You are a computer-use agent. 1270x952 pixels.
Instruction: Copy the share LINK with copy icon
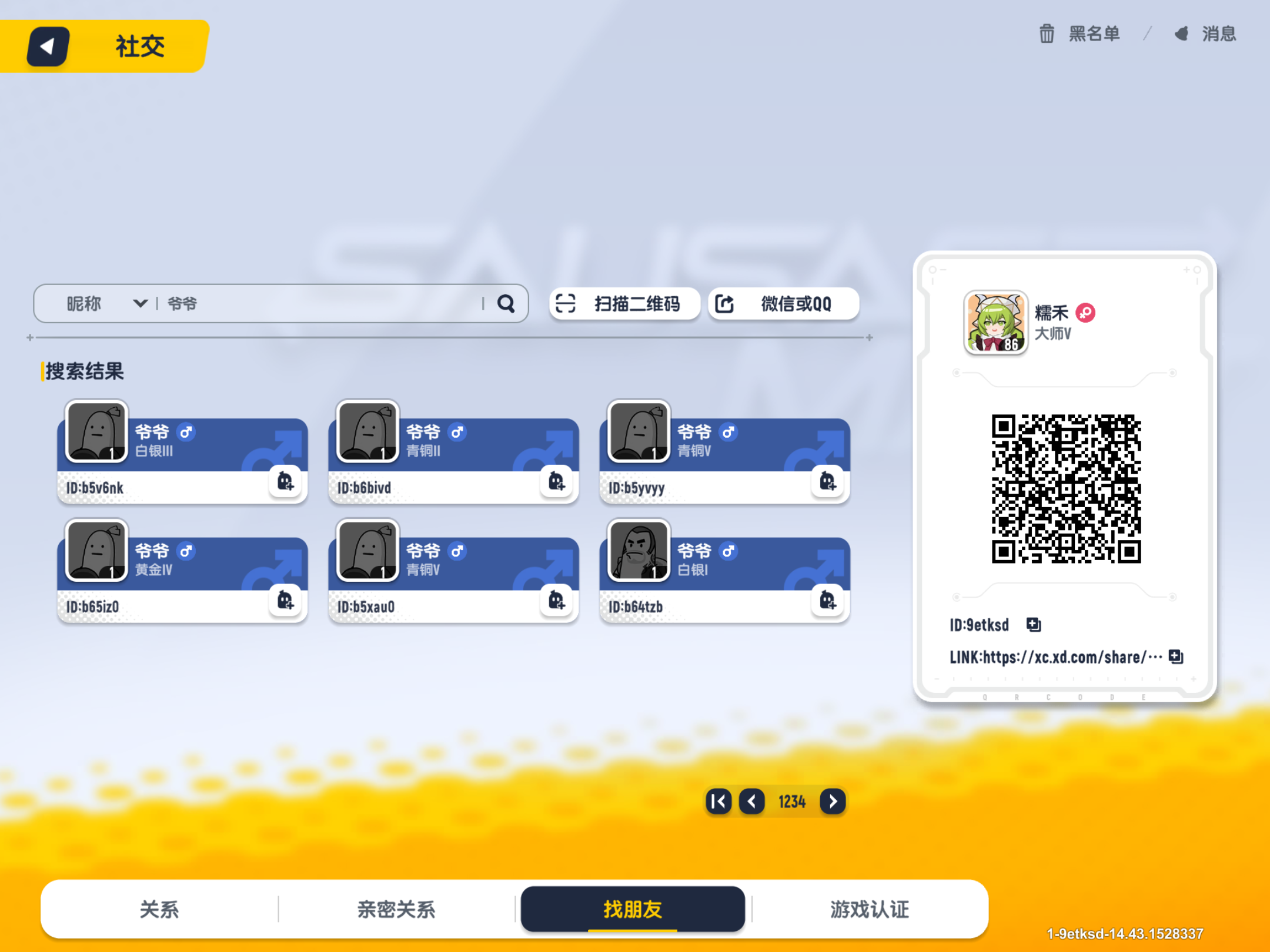(1175, 656)
